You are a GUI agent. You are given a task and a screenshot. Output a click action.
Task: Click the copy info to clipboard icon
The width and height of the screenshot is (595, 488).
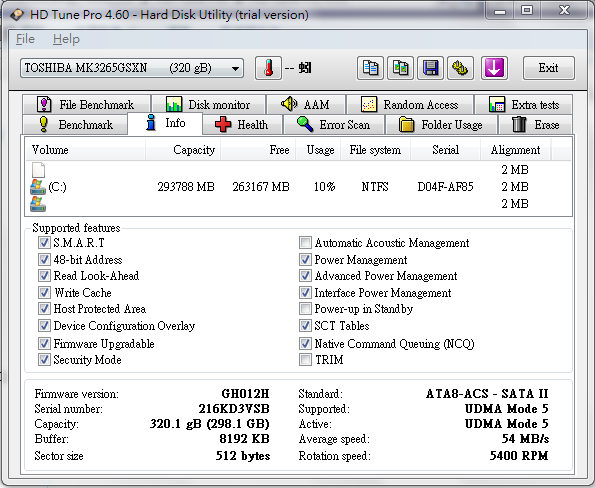[x=370, y=68]
